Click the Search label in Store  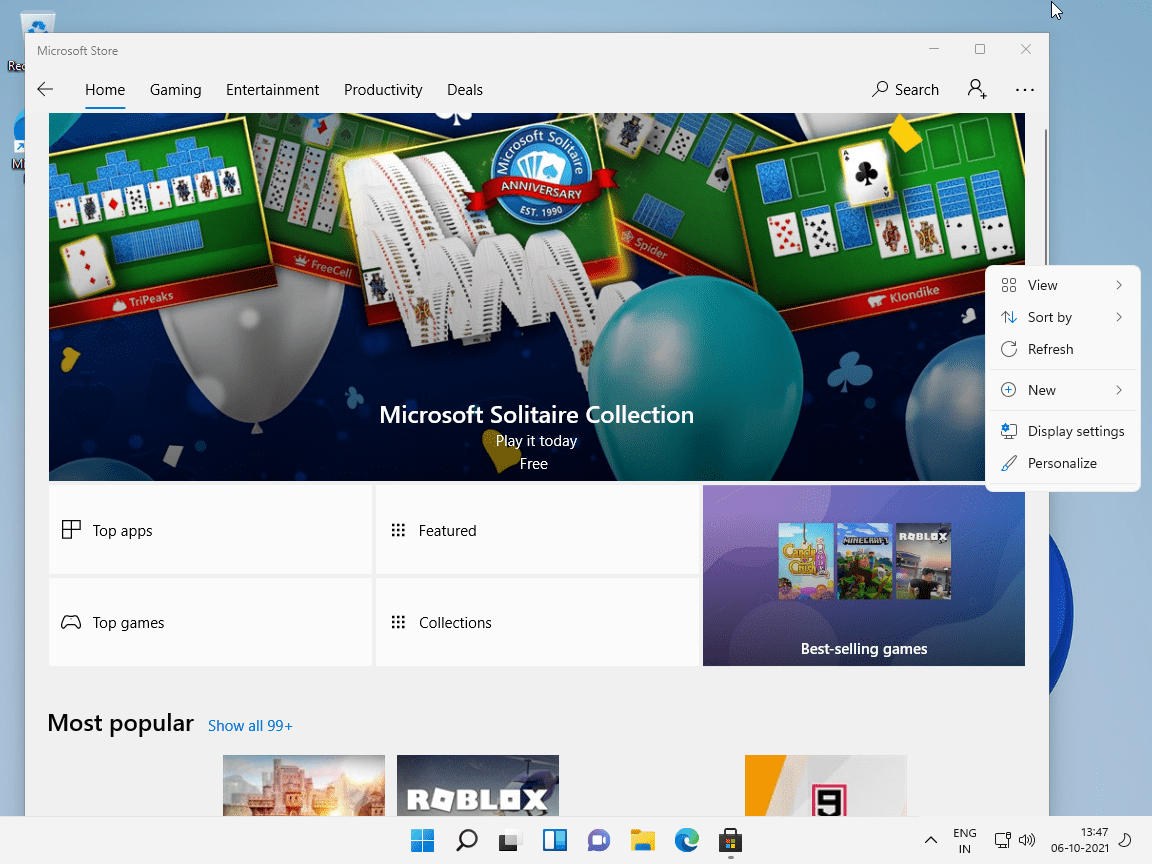(917, 90)
